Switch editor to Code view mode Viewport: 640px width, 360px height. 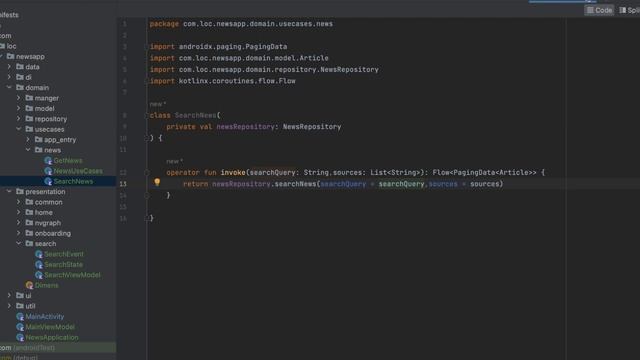[599, 10]
